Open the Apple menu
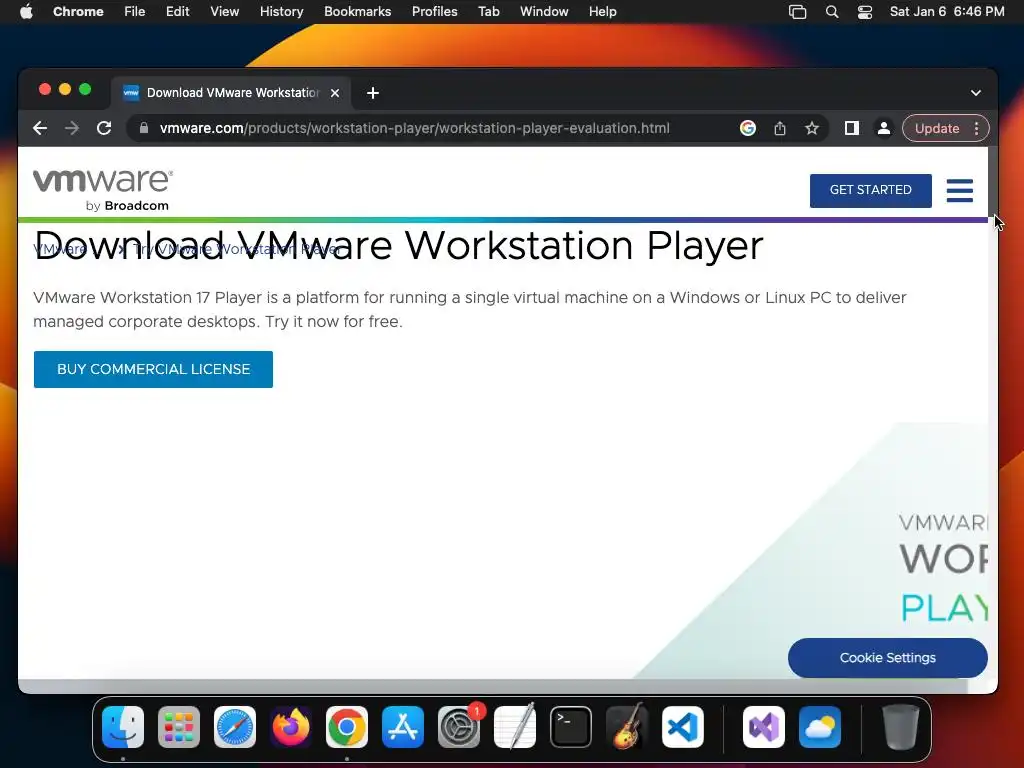 click(26, 11)
